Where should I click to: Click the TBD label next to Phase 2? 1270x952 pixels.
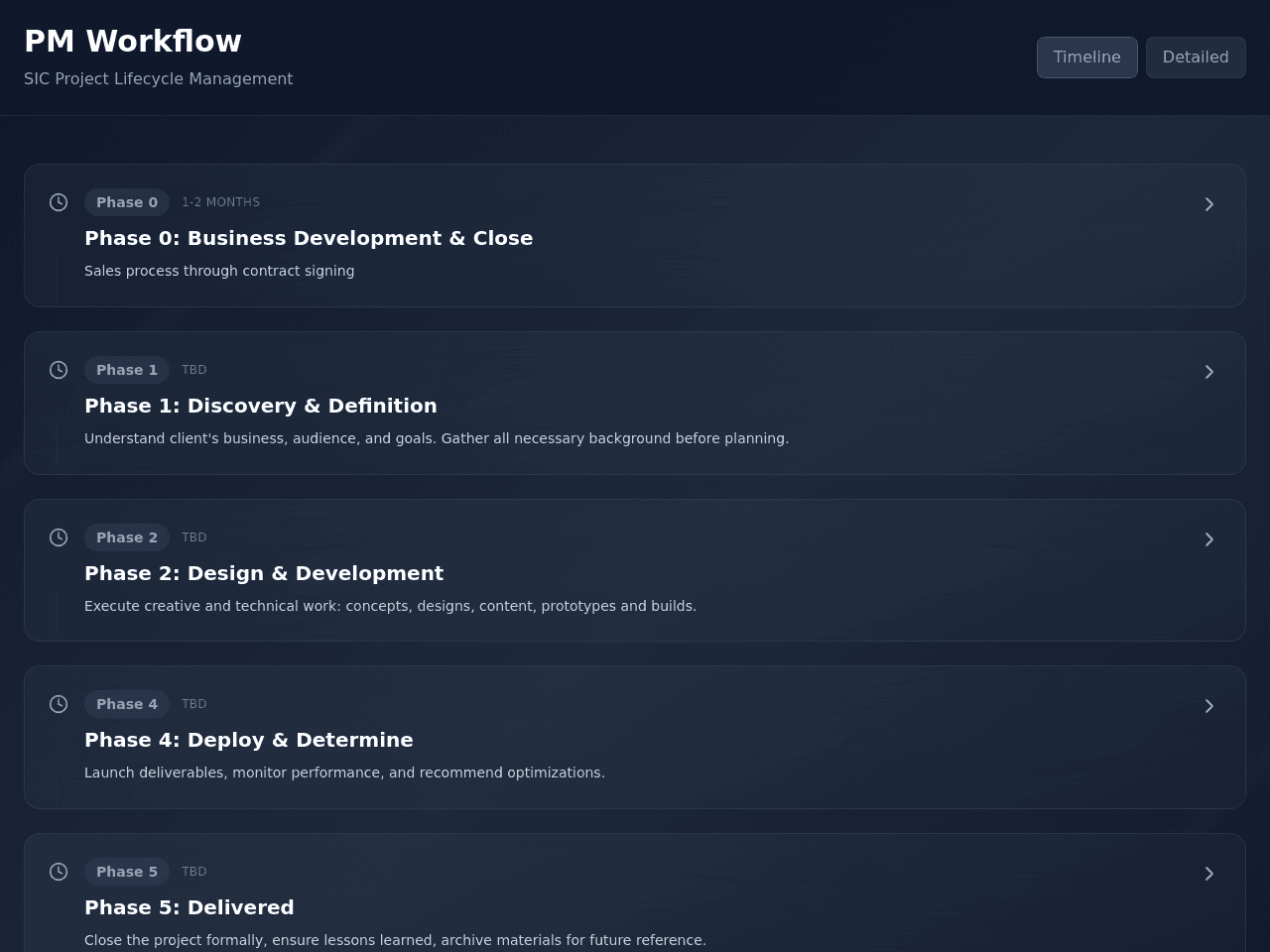(x=194, y=537)
